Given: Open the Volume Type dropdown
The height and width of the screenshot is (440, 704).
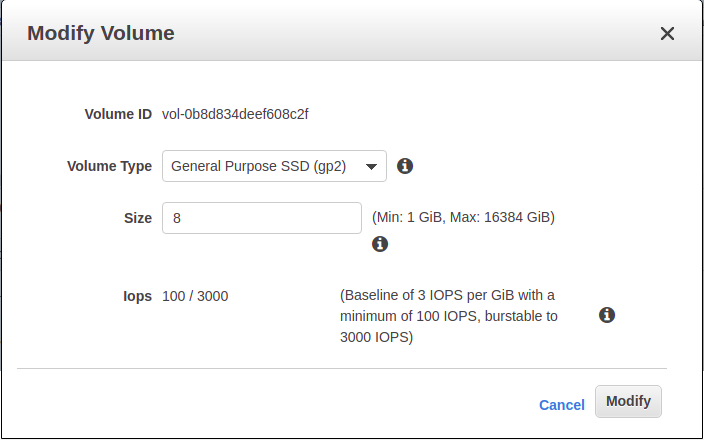Looking at the screenshot, I should (x=274, y=166).
